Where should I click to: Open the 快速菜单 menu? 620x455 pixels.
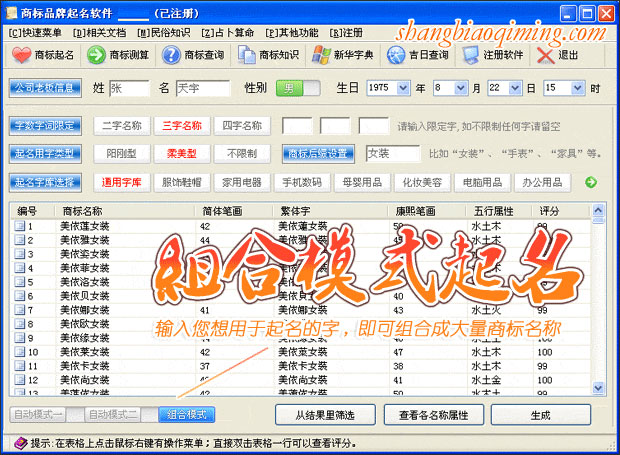35,33
